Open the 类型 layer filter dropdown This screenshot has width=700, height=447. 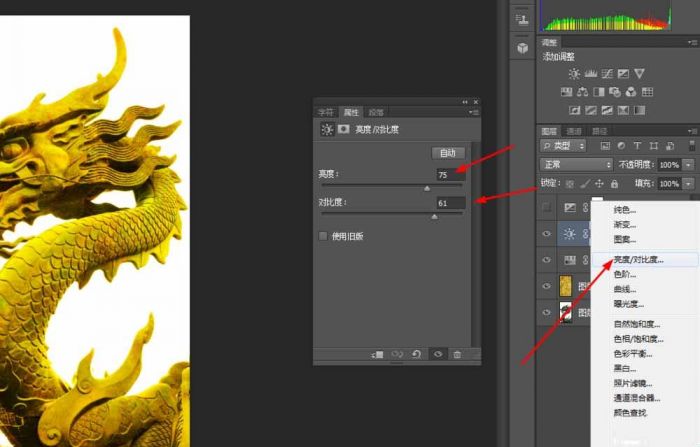click(563, 146)
